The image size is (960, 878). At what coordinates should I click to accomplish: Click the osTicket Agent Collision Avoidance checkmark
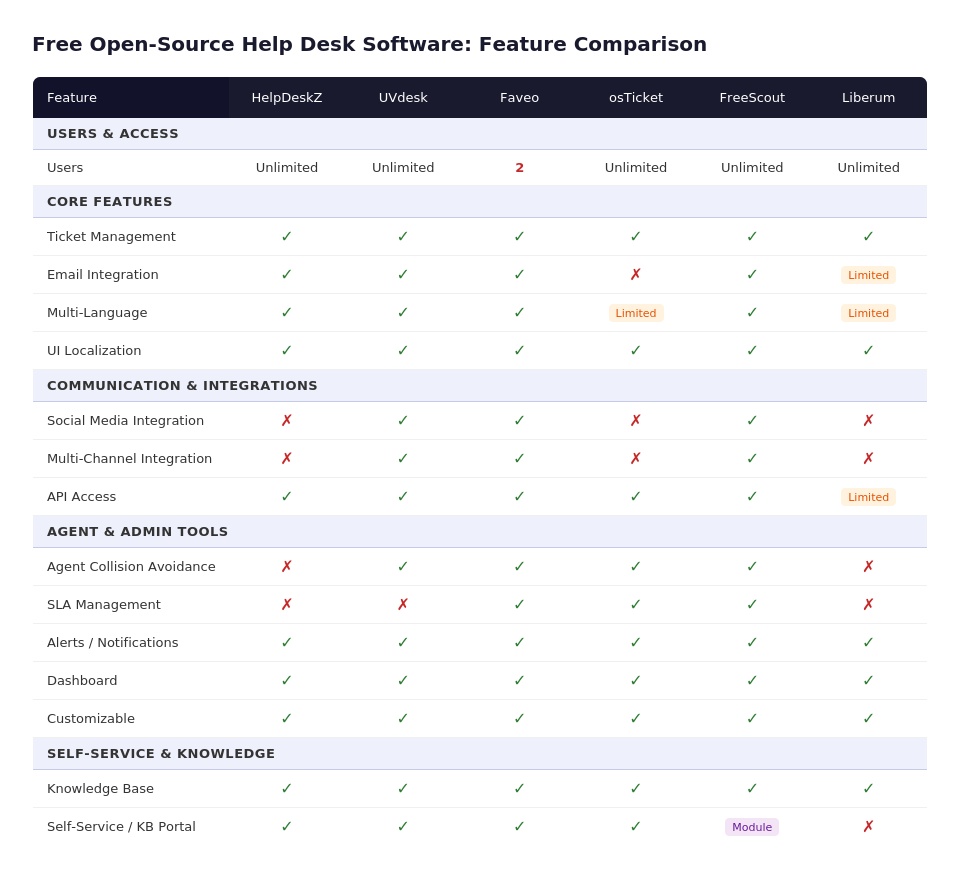click(x=636, y=566)
